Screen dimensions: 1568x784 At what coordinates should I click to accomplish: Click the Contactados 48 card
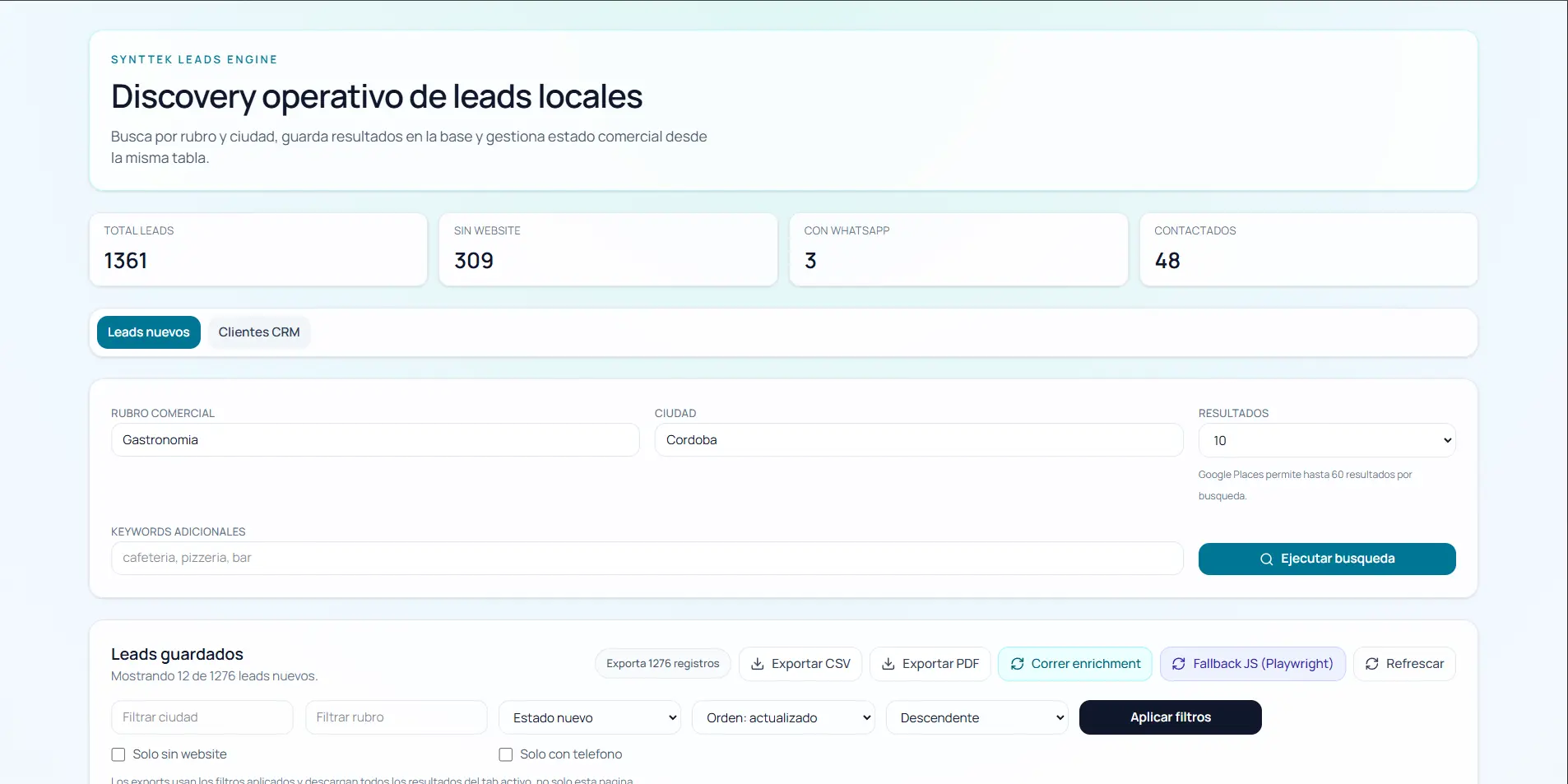1309,249
